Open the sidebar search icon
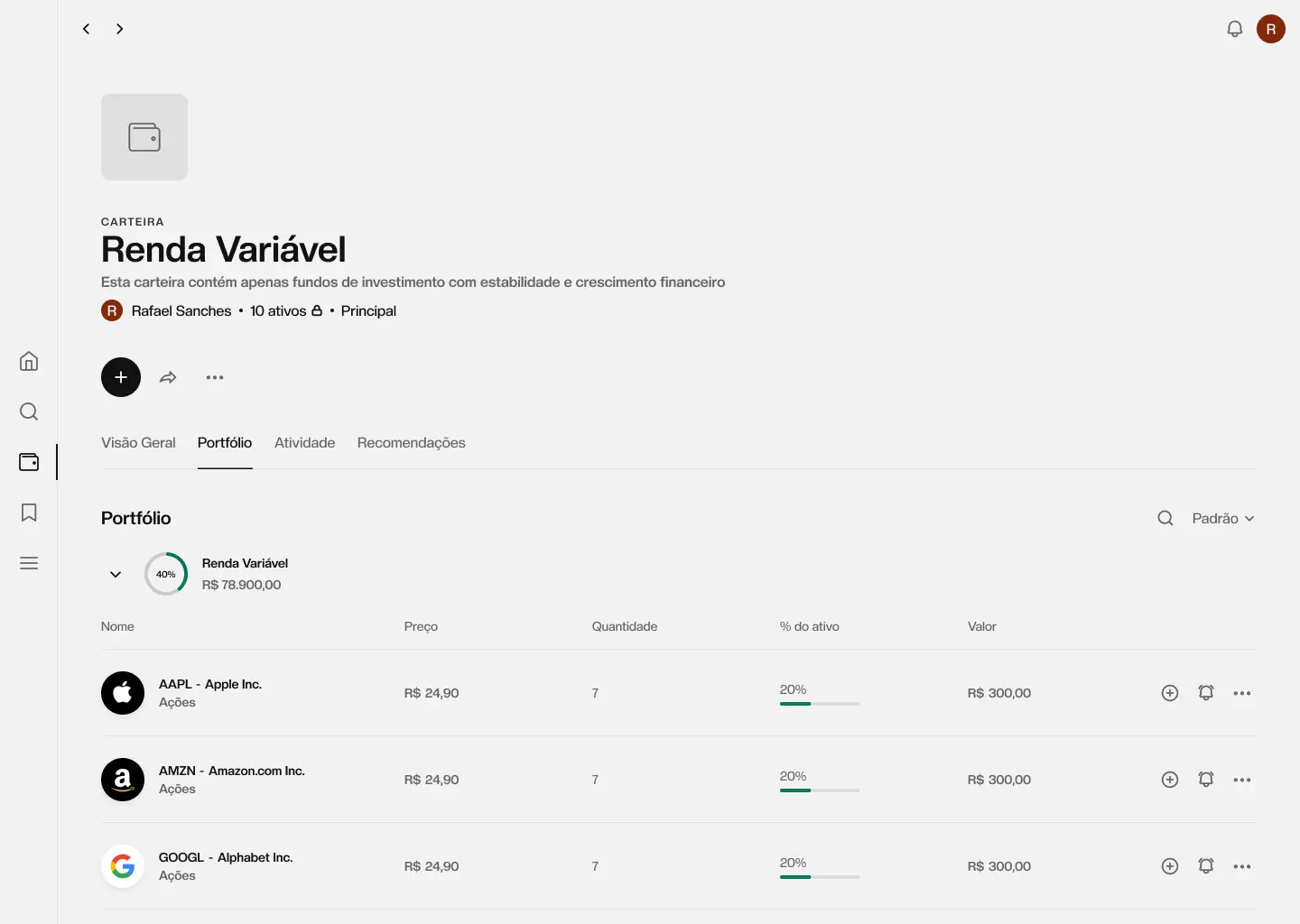1300x924 pixels. (29, 411)
